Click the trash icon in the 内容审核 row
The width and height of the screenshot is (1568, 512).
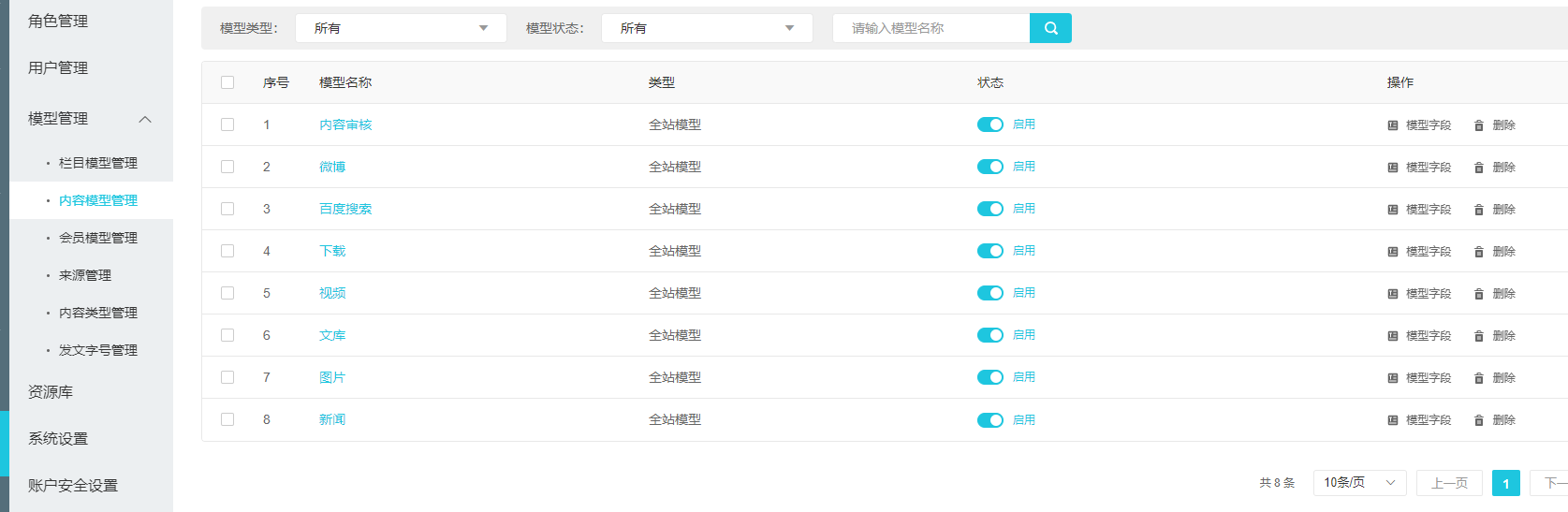pyautogui.click(x=1479, y=125)
